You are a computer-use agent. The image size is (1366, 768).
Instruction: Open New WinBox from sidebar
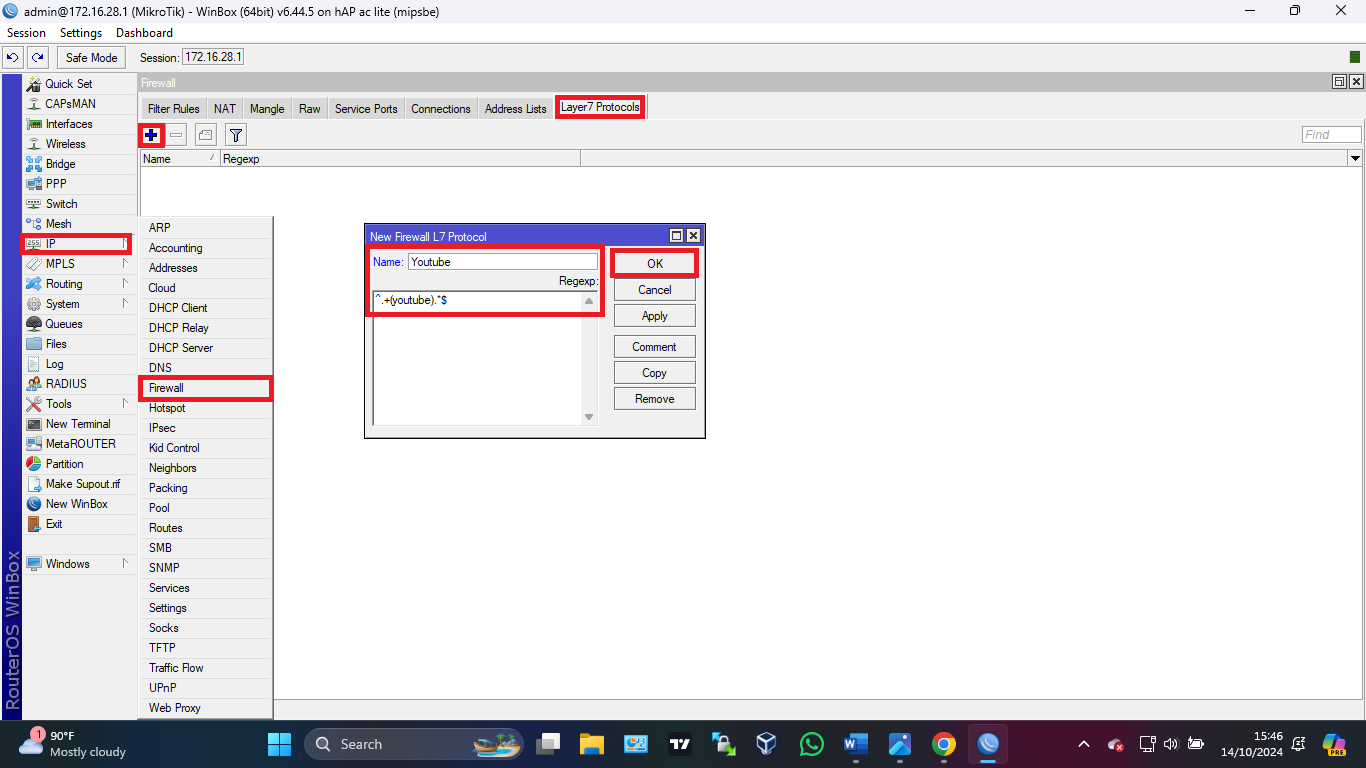(x=77, y=504)
